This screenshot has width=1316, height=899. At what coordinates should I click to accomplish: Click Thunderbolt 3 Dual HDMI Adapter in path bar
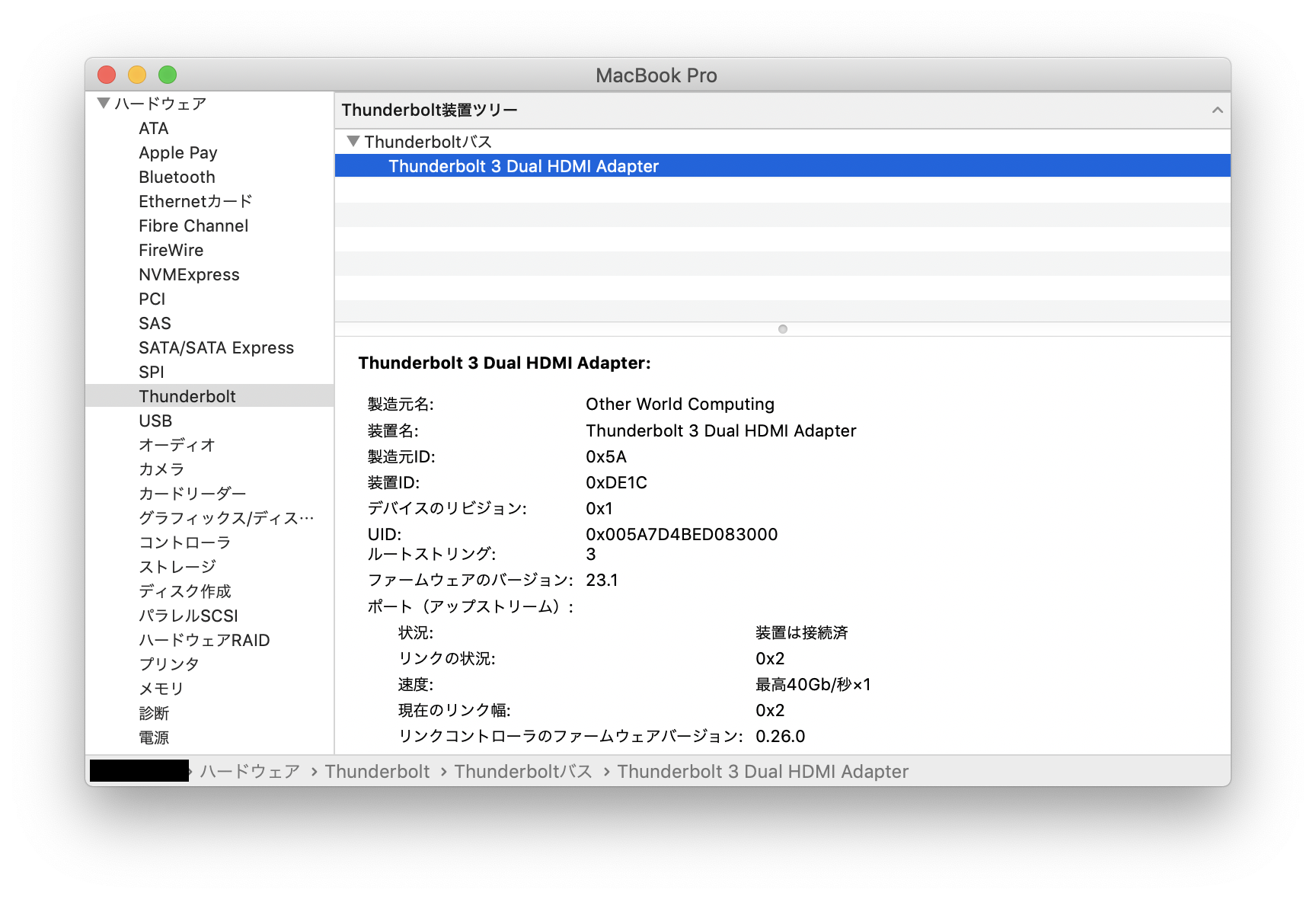tap(763, 772)
